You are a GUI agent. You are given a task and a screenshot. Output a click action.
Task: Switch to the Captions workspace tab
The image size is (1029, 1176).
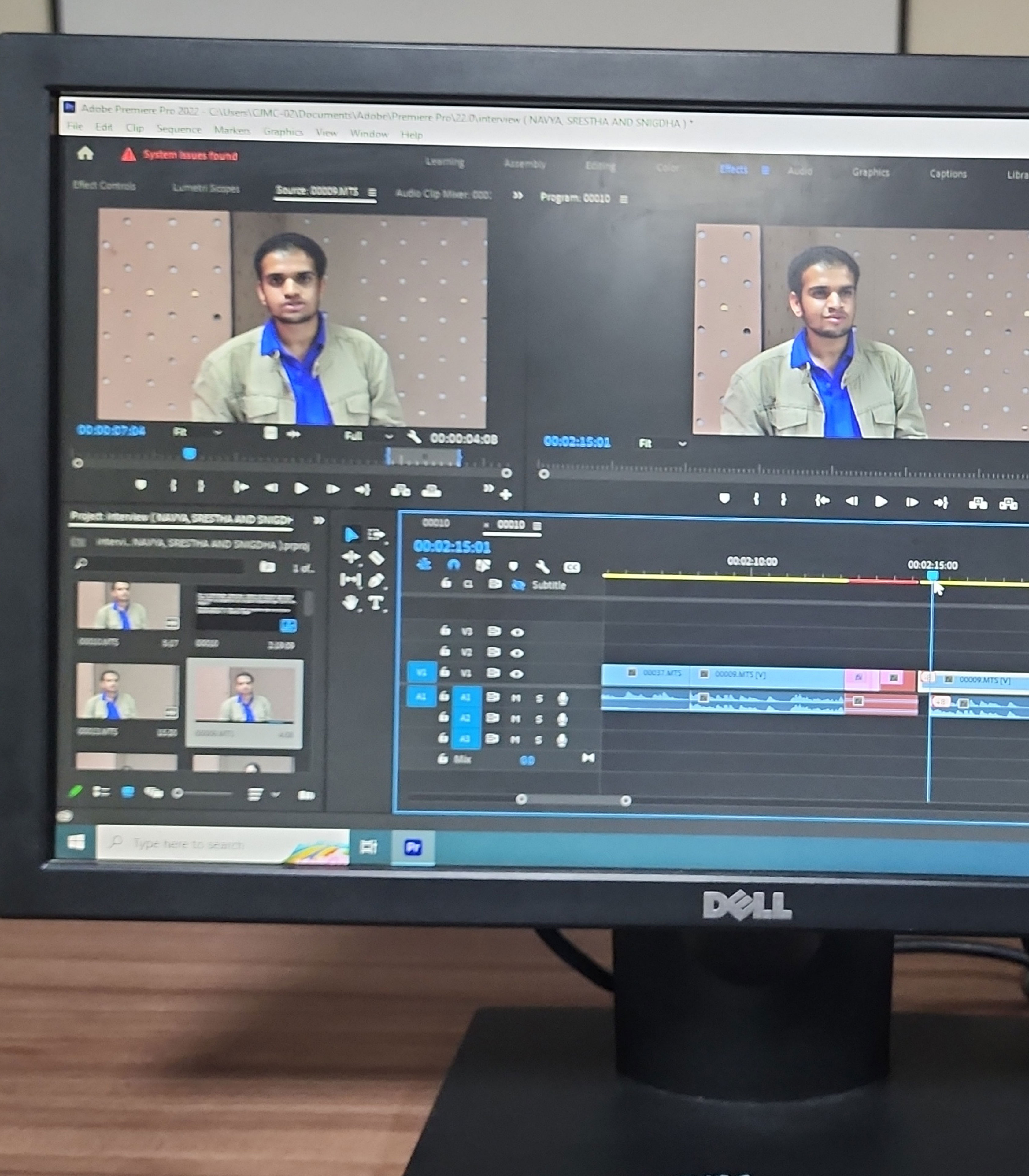947,173
